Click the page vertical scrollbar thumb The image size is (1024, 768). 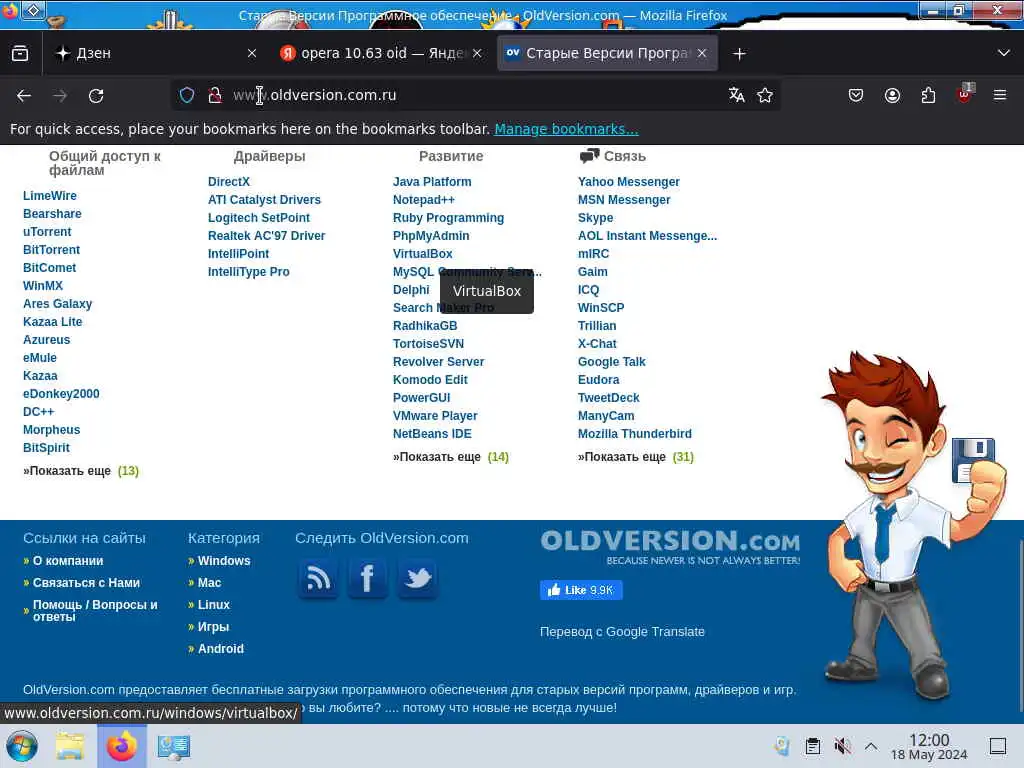click(1021, 627)
